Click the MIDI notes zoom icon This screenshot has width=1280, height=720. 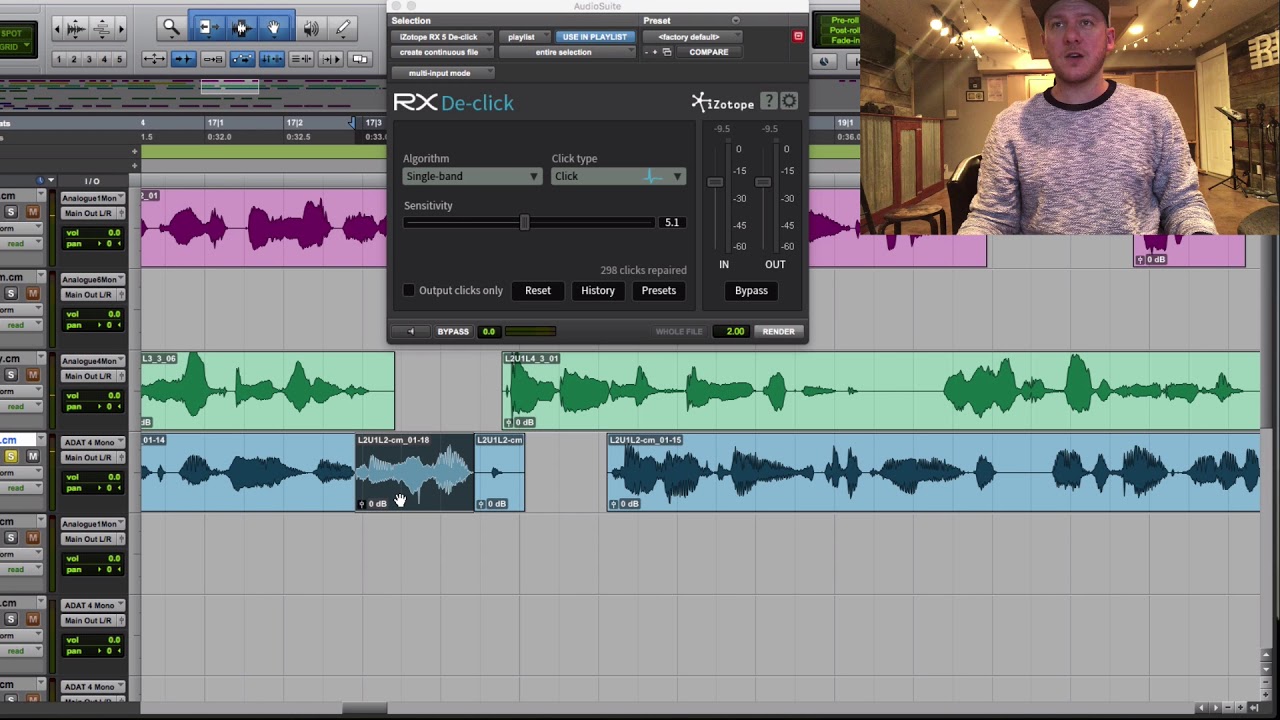click(x=101, y=29)
